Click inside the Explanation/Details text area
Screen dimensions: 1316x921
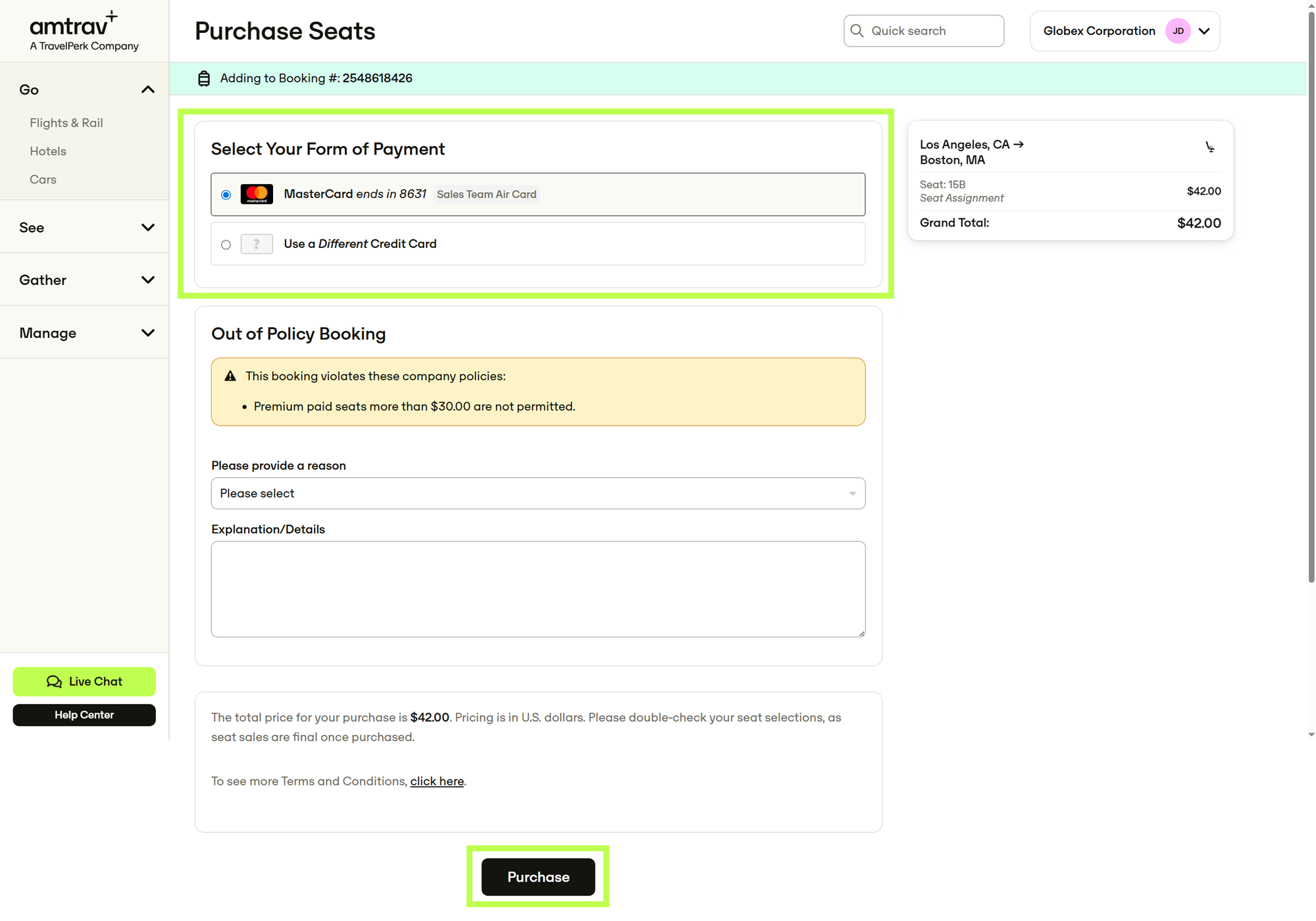point(538,589)
